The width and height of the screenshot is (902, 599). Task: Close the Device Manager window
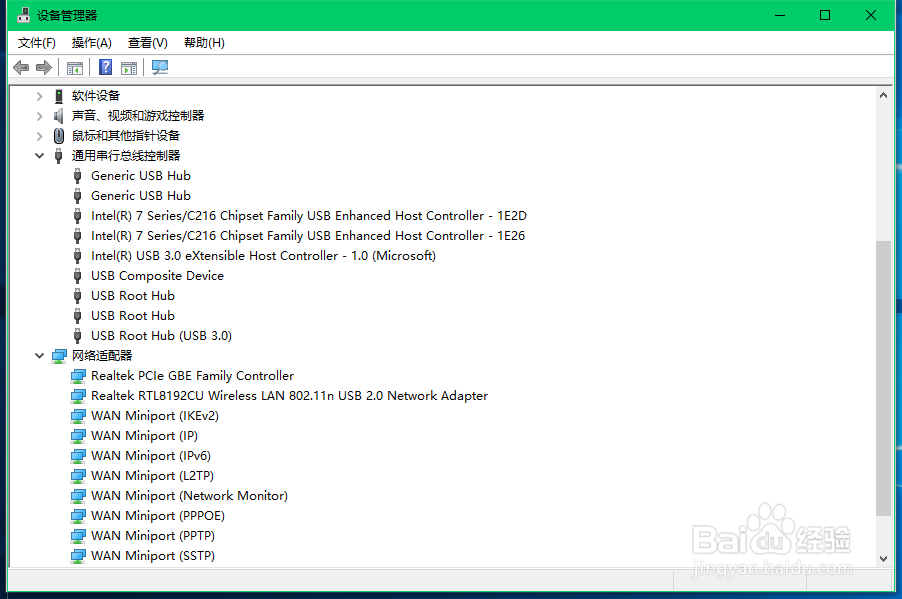[871, 16]
